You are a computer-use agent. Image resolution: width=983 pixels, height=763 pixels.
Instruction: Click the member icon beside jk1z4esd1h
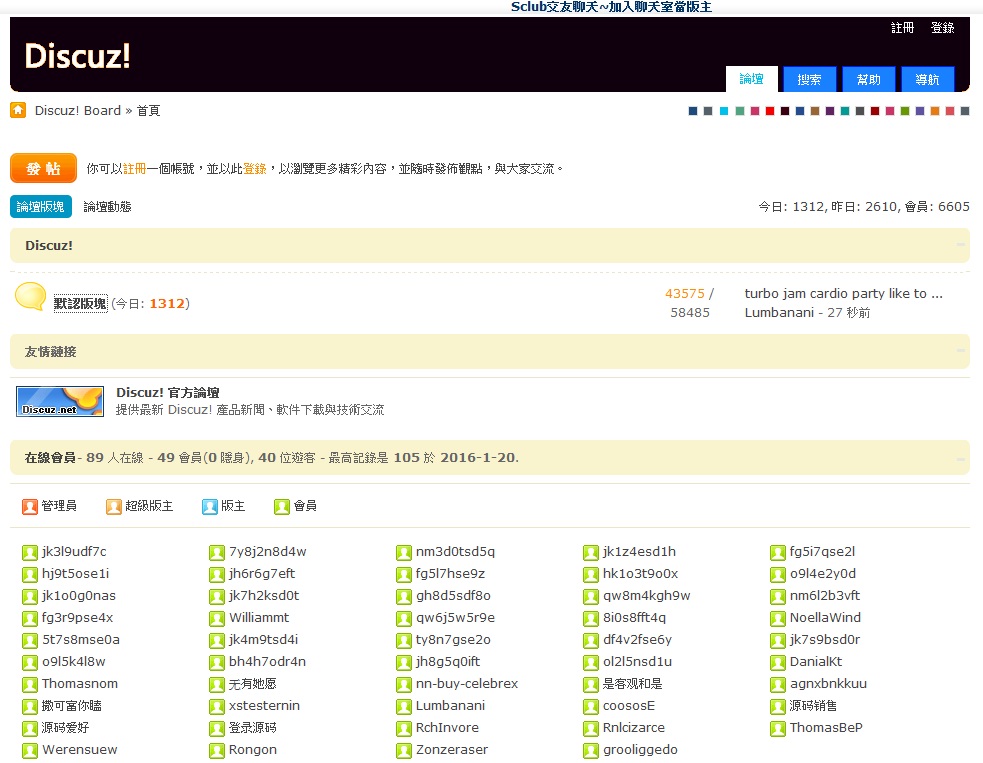tap(591, 552)
